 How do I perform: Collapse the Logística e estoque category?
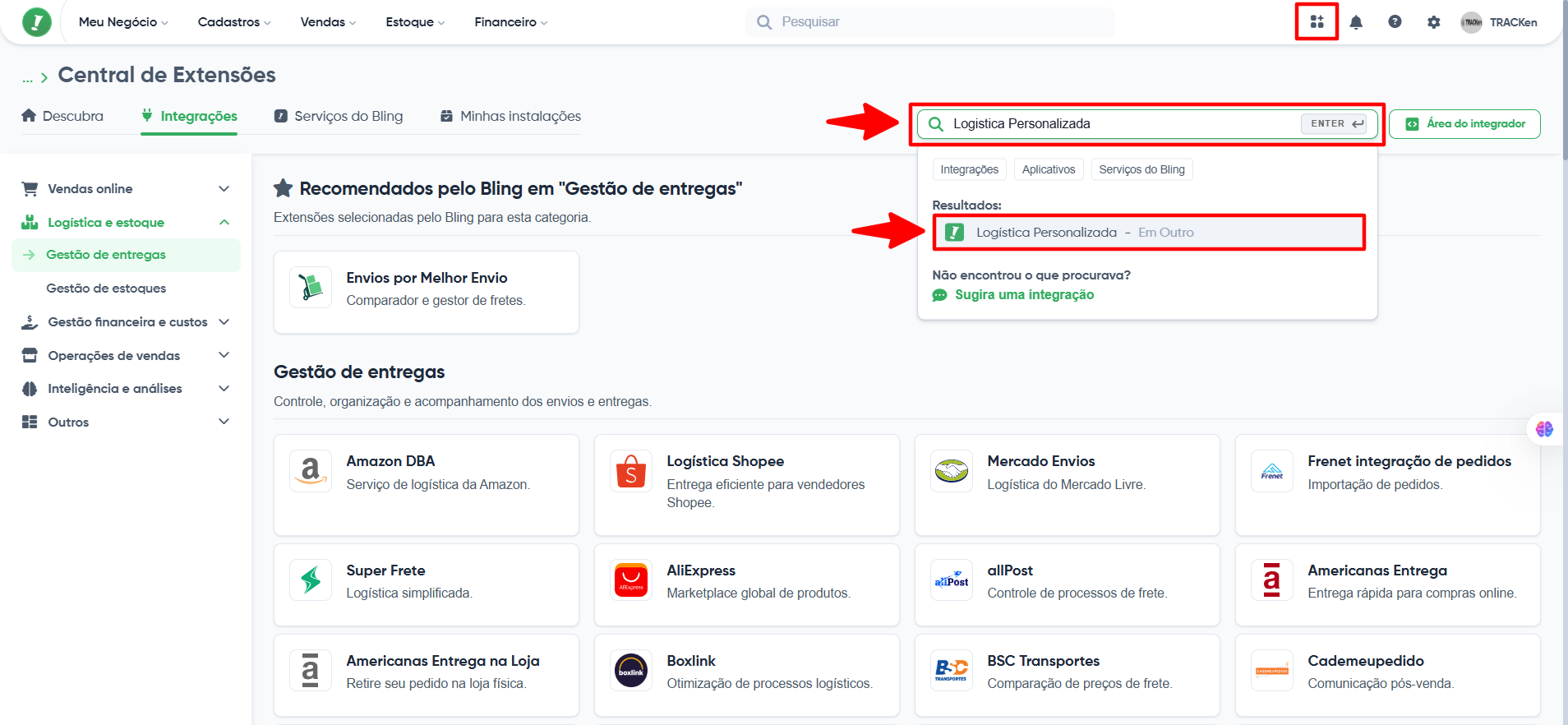(126, 223)
